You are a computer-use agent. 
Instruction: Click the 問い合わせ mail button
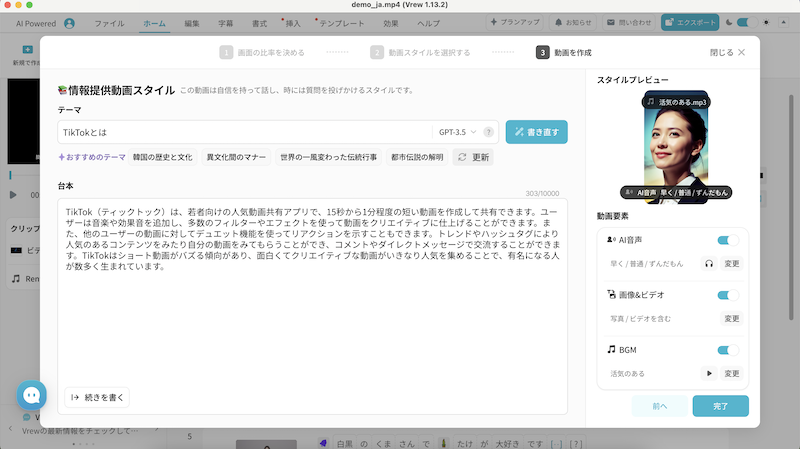(x=629, y=22)
